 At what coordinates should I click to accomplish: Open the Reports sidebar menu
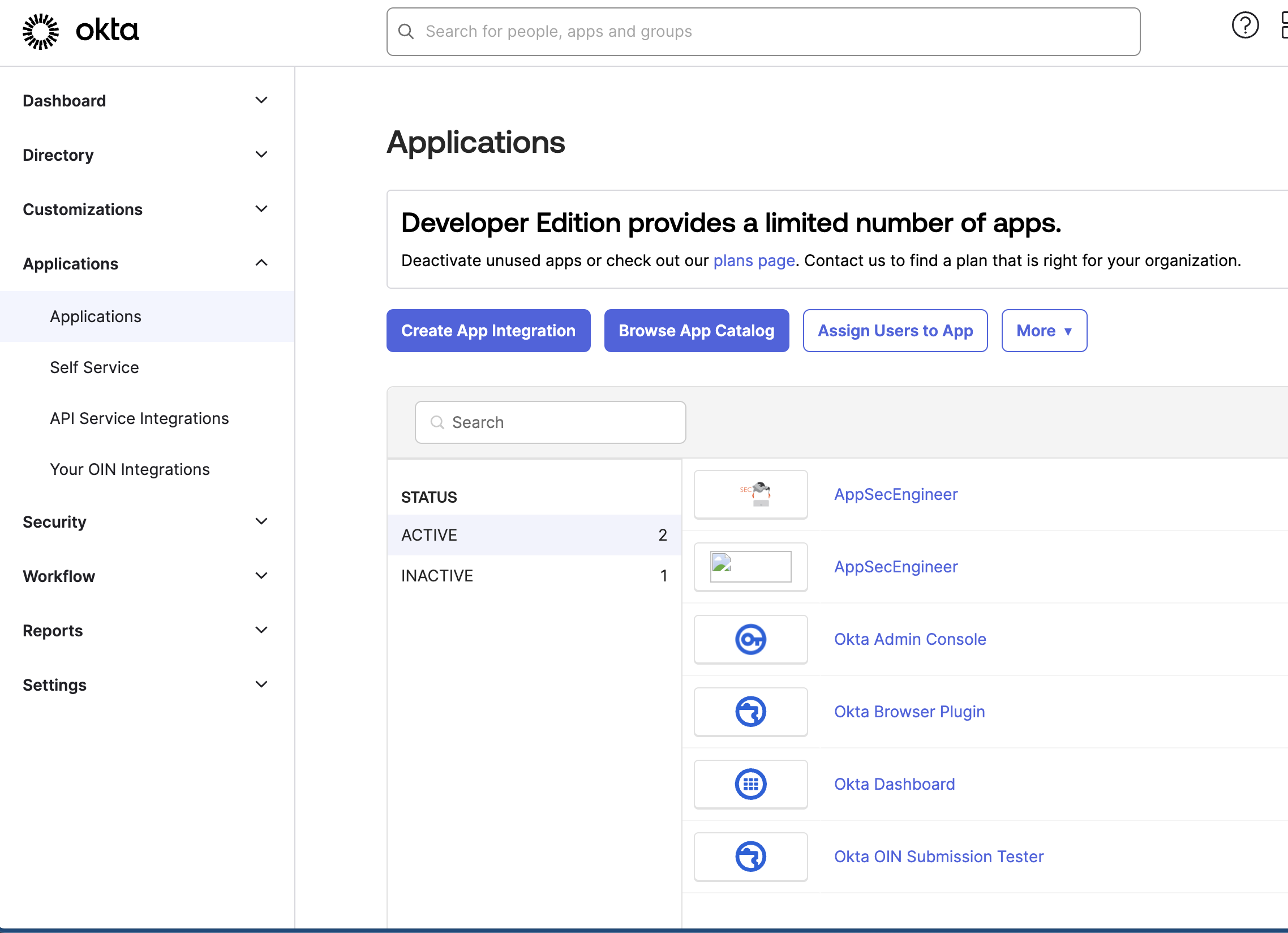tap(52, 630)
